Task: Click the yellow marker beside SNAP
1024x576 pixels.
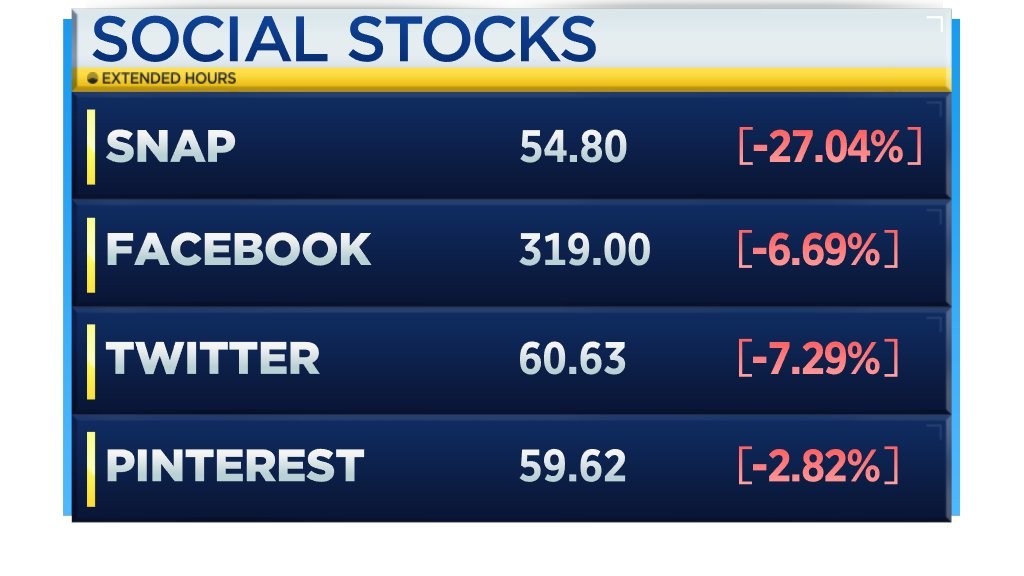Action: pyautogui.click(x=91, y=147)
